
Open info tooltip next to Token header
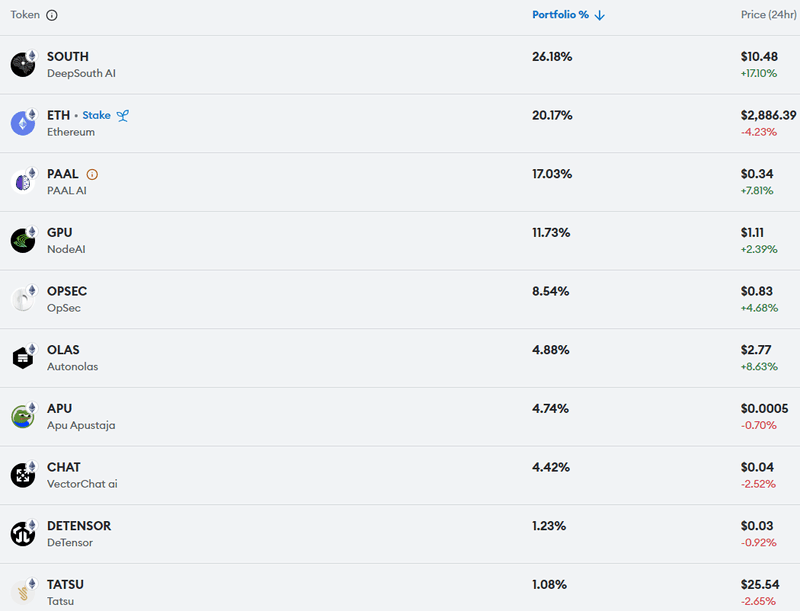pos(52,15)
